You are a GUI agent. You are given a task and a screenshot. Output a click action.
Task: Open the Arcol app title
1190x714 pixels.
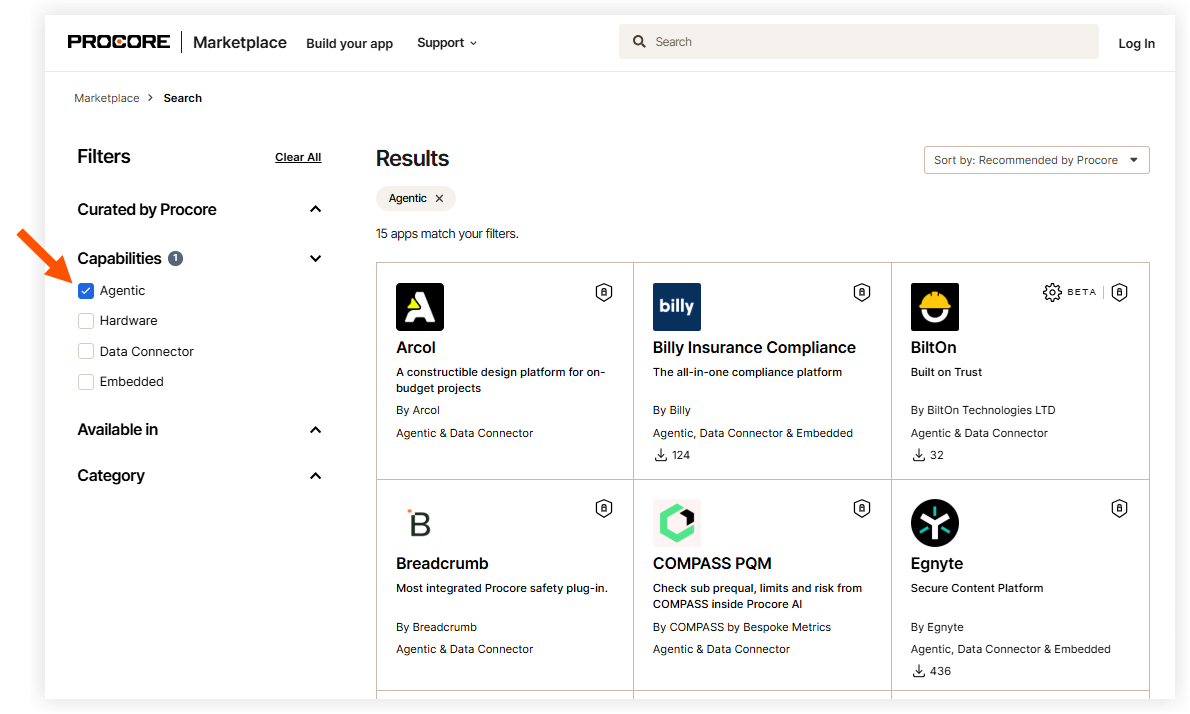pos(416,348)
